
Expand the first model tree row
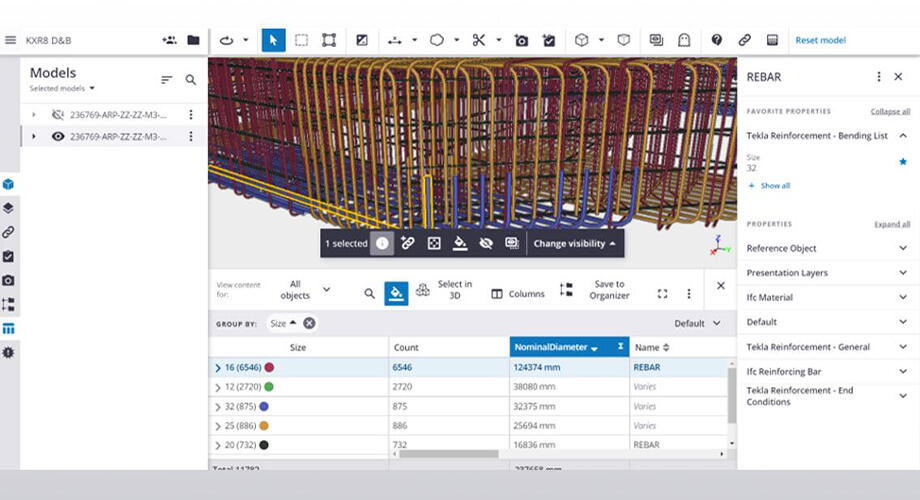click(33, 114)
